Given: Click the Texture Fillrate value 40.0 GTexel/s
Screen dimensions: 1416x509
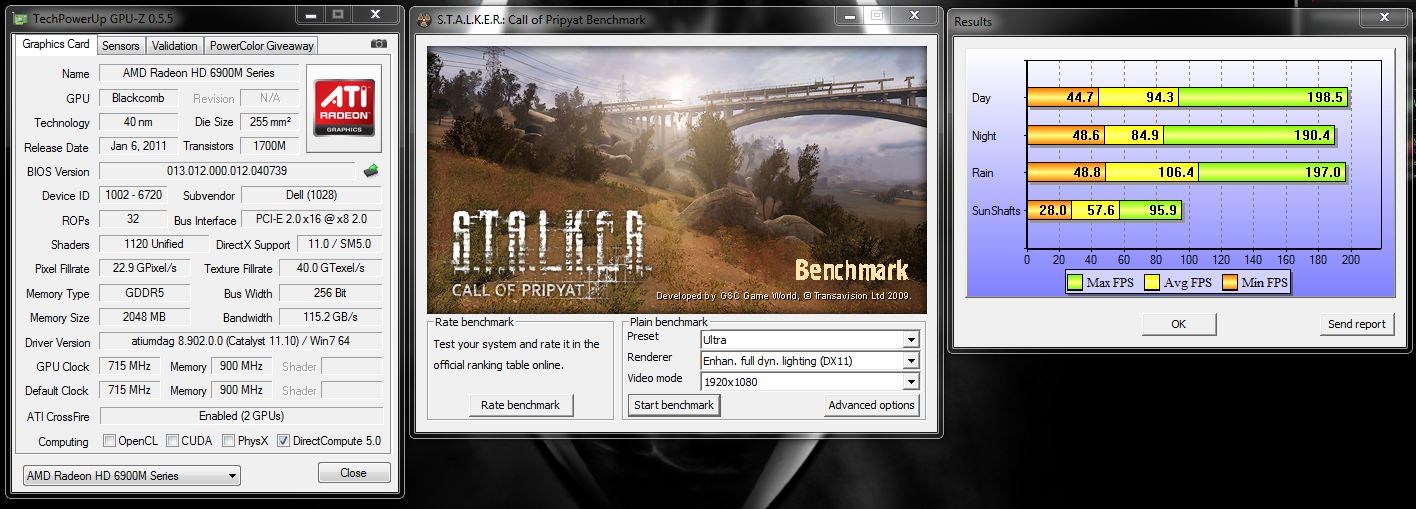Looking at the screenshot, I should (x=330, y=268).
